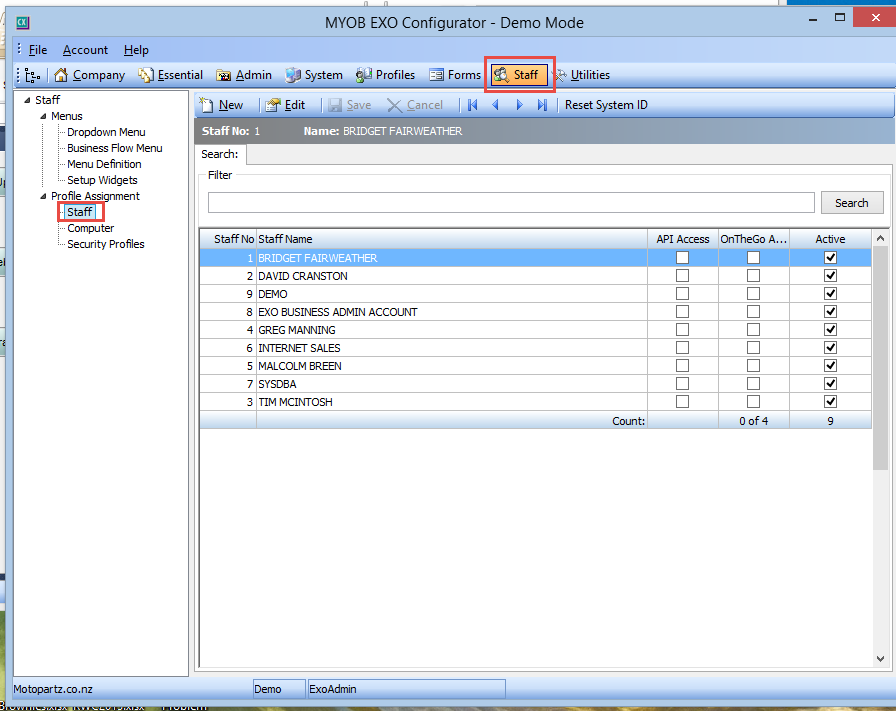Viewport: 896px width, 711px height.
Task: Select Setup Widgets in the tree
Action: 102,180
